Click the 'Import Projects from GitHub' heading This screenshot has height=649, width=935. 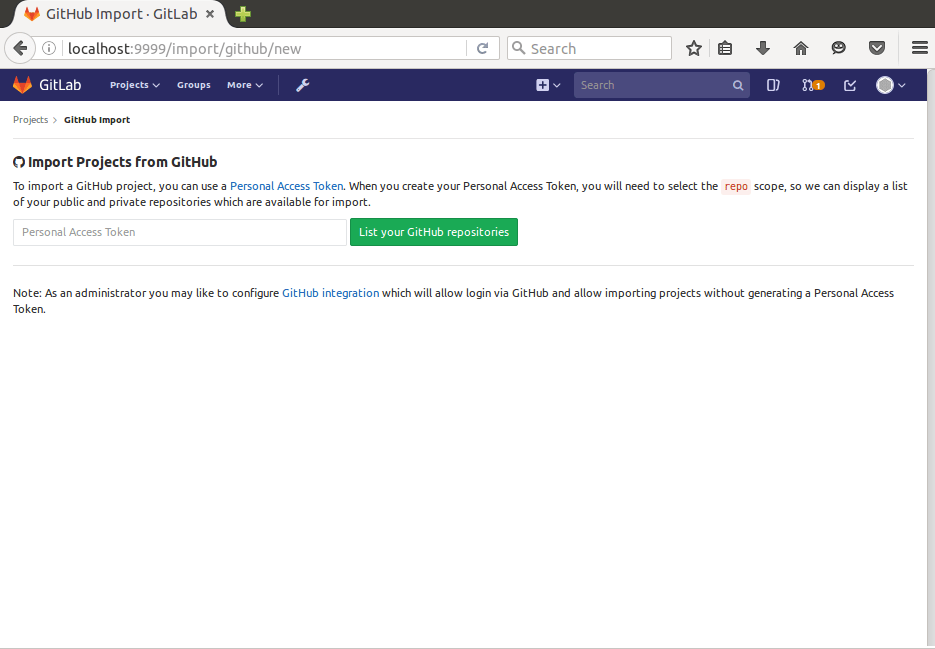pyautogui.click(x=122, y=162)
